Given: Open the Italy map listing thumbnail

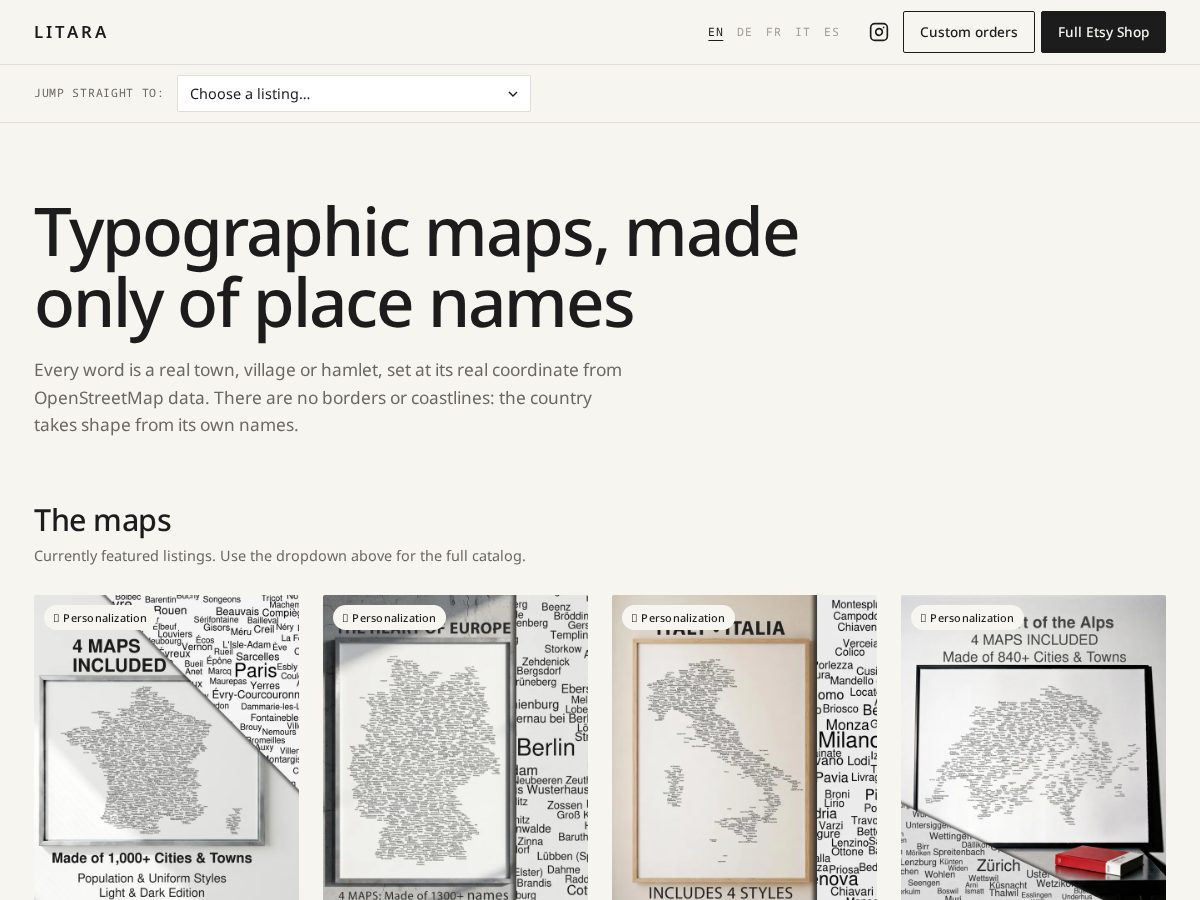Looking at the screenshot, I should pyautogui.click(x=744, y=748).
